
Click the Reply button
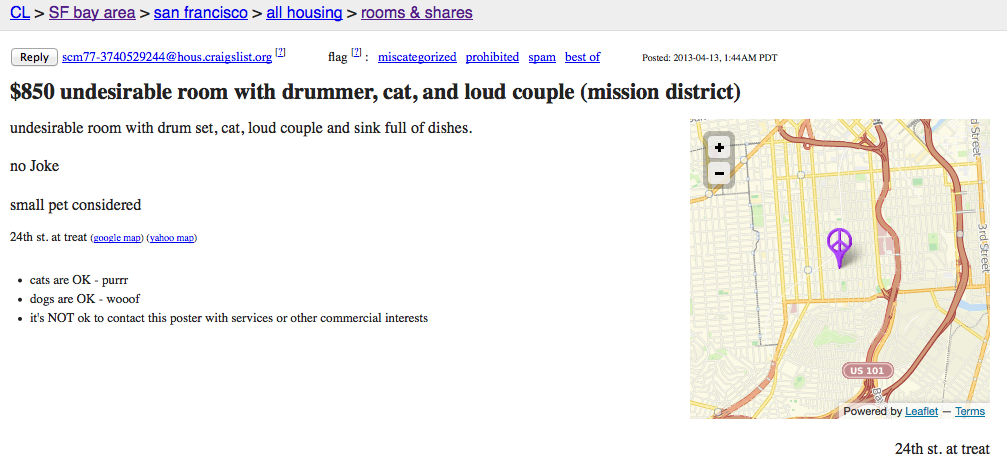click(x=35, y=57)
